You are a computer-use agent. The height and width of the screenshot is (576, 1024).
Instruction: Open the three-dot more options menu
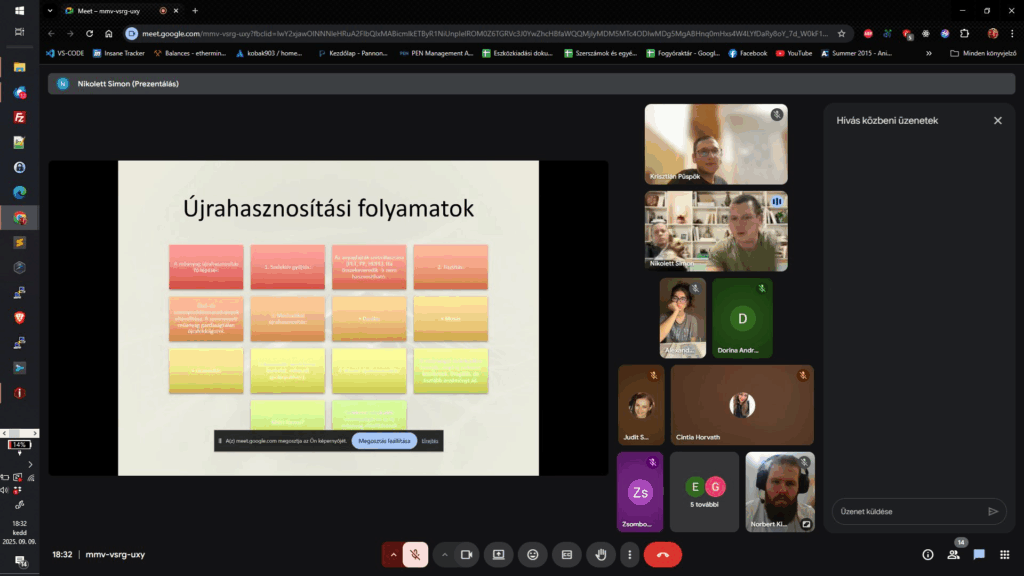pos(629,554)
